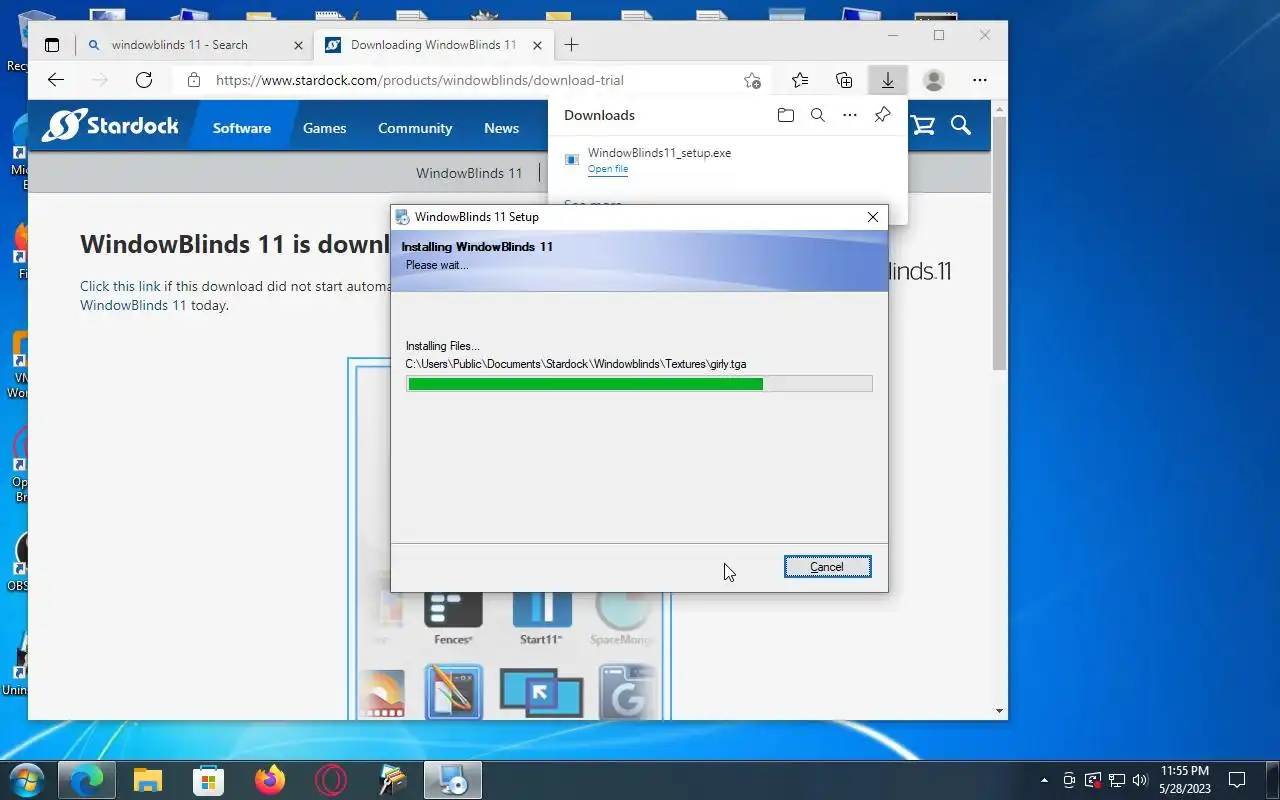Click scrollbar down arrow on the page
The height and width of the screenshot is (800, 1280).
click(999, 711)
